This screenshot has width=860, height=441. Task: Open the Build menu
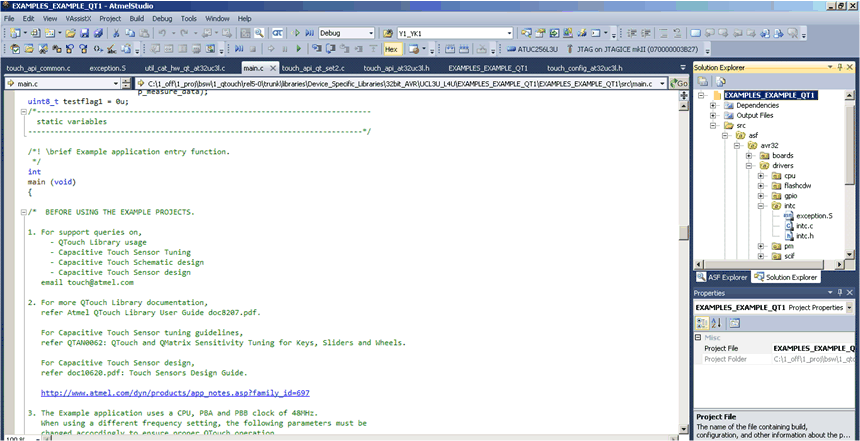pos(137,19)
